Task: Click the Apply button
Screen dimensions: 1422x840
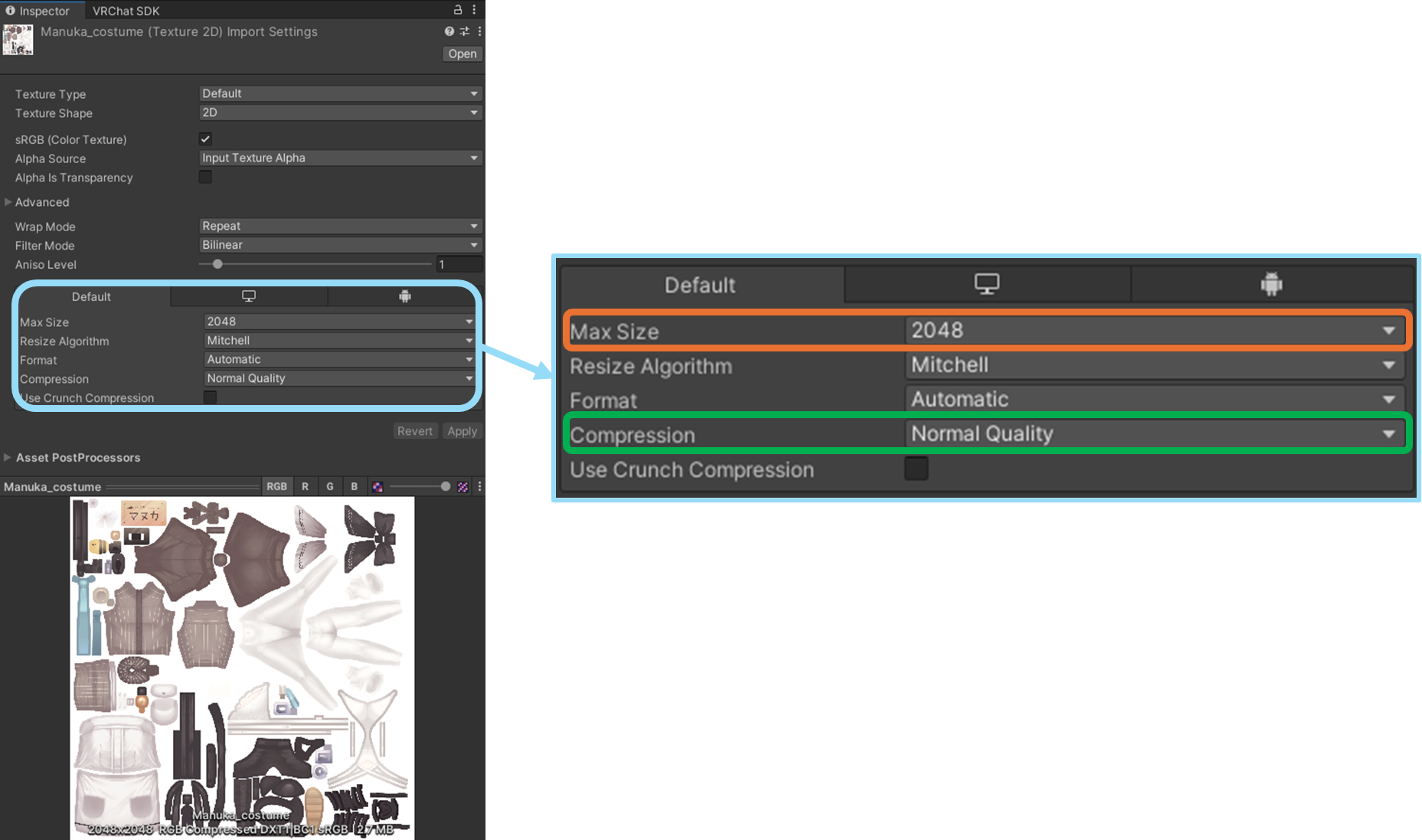Action: point(462,431)
